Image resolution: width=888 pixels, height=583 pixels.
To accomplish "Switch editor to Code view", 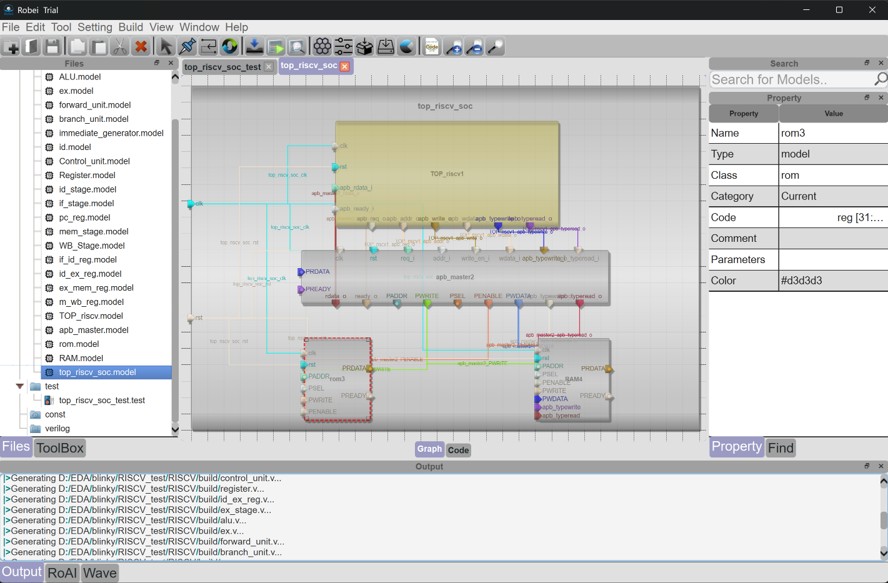I will [458, 450].
